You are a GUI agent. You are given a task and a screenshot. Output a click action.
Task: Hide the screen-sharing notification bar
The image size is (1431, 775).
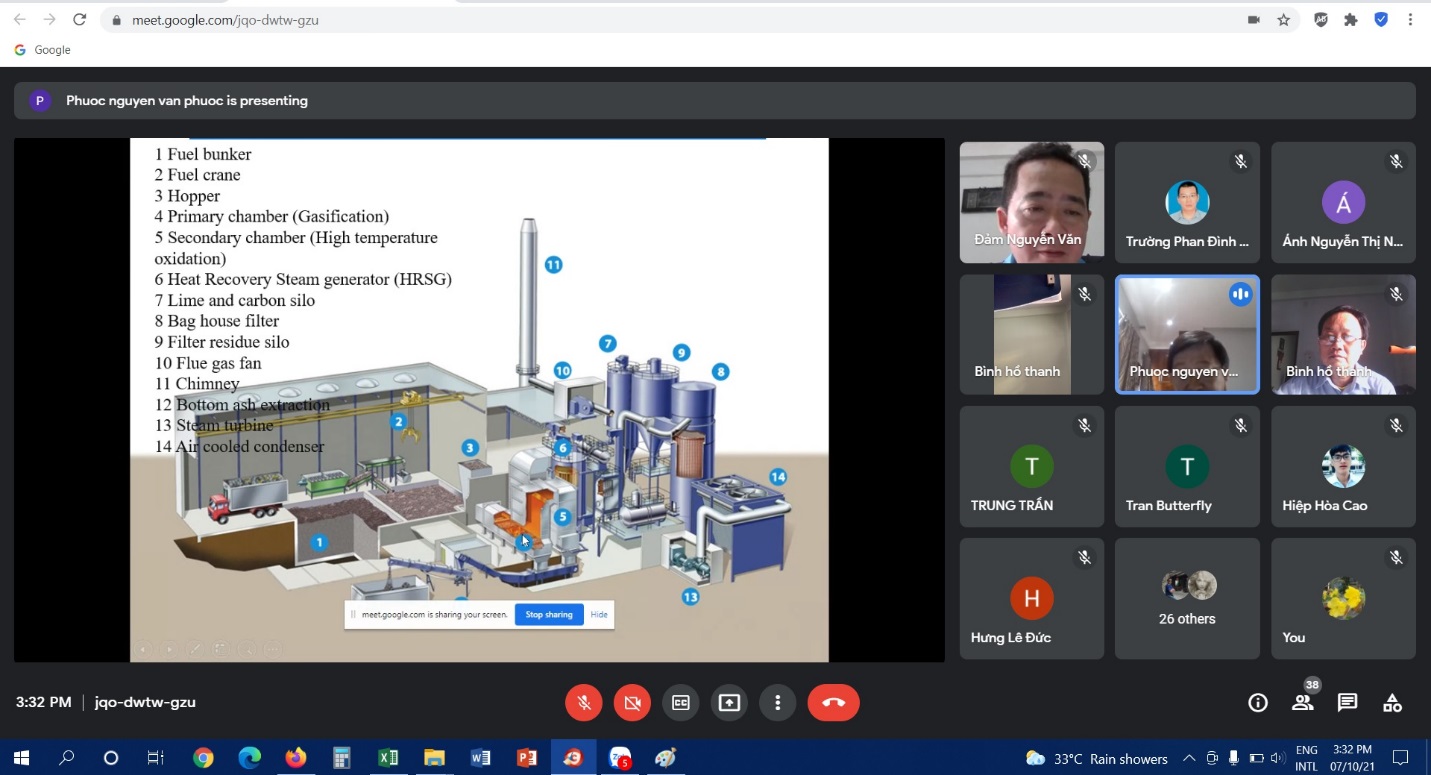(x=599, y=615)
